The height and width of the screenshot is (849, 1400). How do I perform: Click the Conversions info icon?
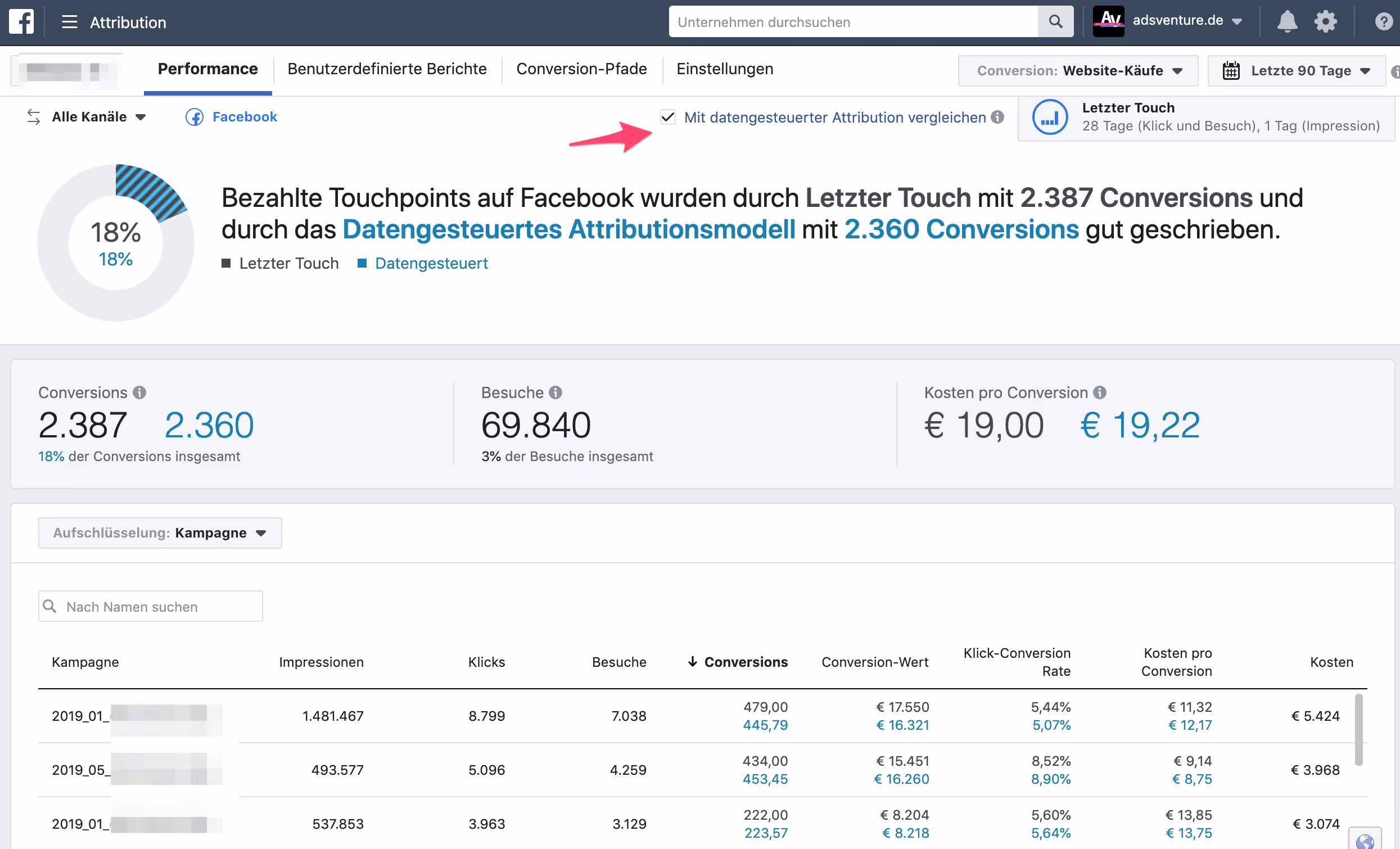139,392
